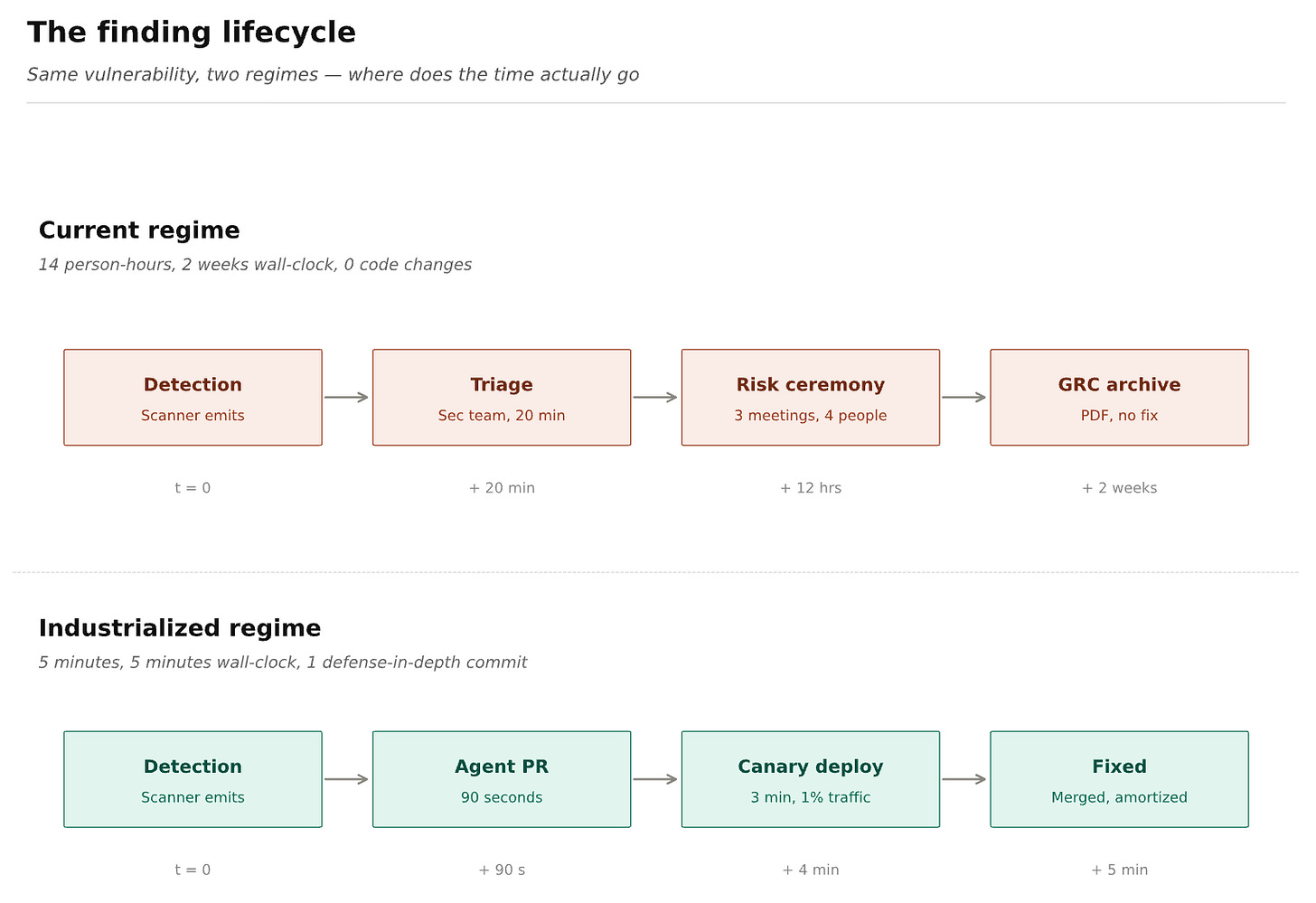Click the arrow between Triage and Risk ceremony
Screen dimensions: 1316x903
[656, 398]
